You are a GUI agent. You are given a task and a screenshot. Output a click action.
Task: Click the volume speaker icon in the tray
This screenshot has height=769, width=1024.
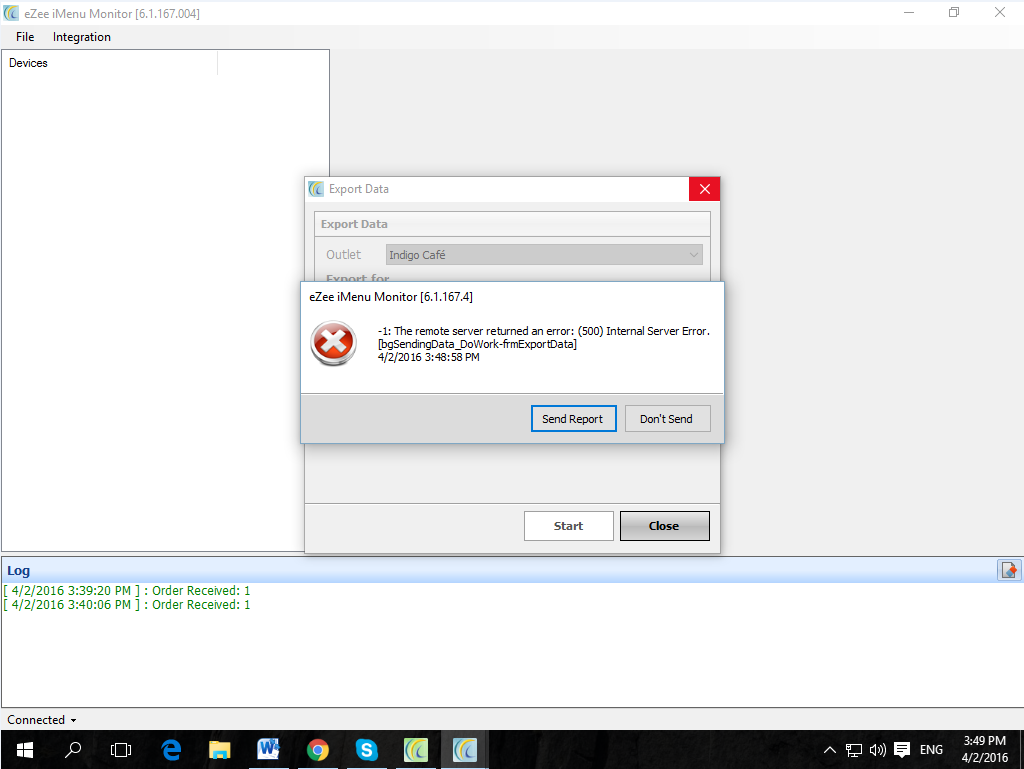click(878, 750)
